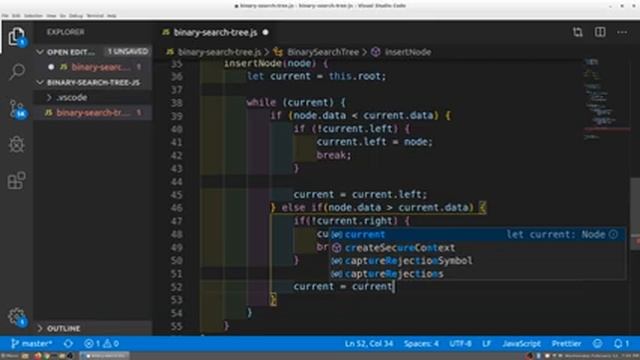The image size is (640, 360).
Task: Click unsaved dot on binary-search-tree.js tab
Action: point(265,32)
